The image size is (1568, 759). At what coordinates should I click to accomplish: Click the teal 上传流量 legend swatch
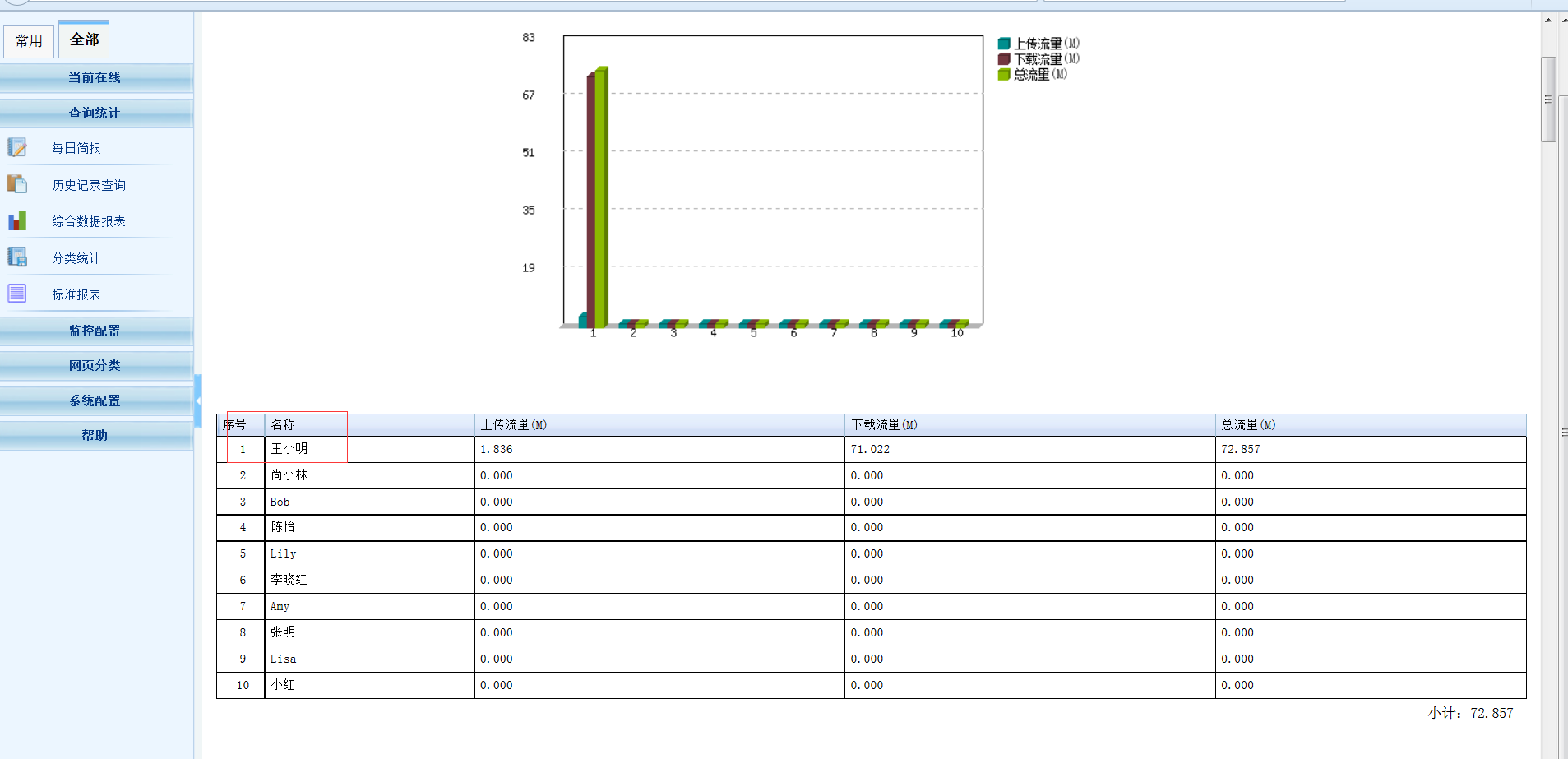coord(1004,44)
